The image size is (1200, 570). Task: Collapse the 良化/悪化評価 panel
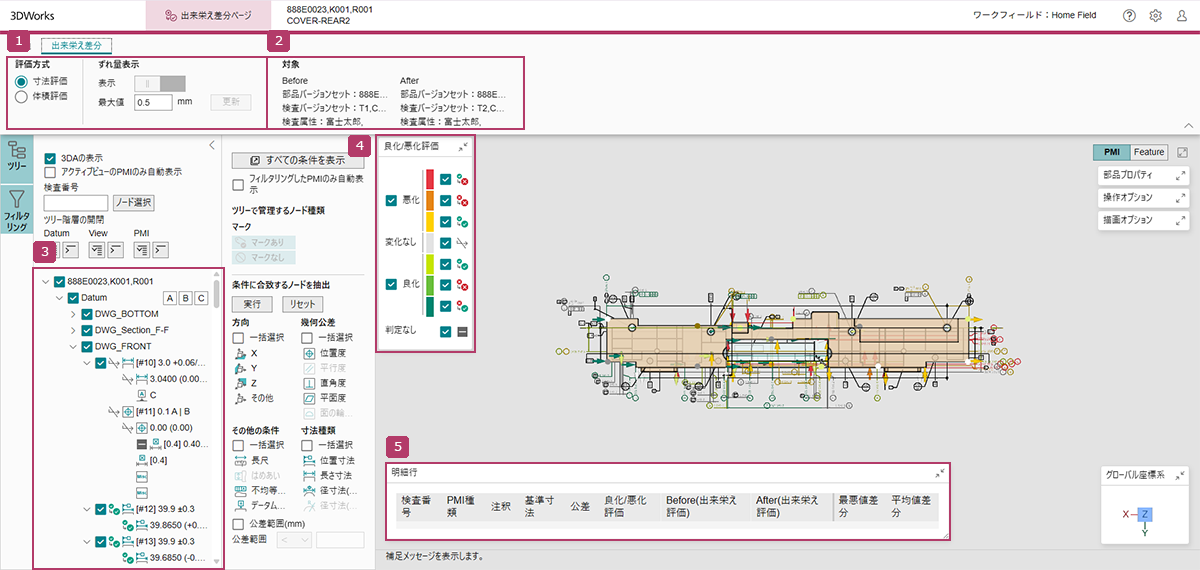[x=463, y=146]
